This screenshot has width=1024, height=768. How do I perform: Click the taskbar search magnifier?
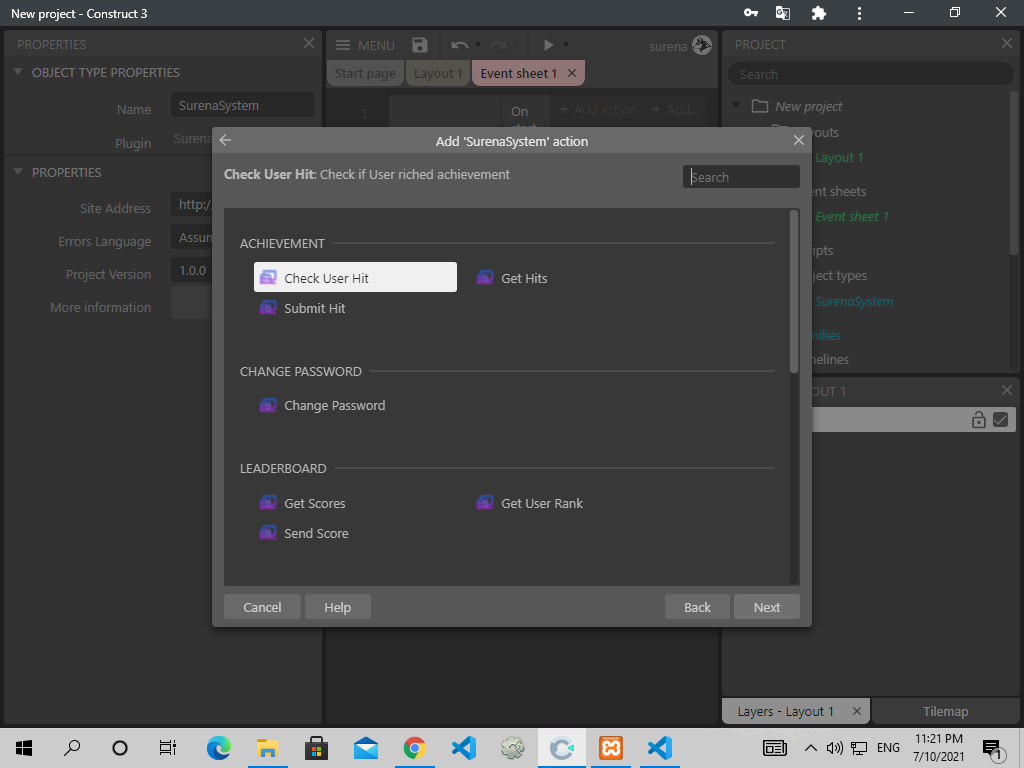[x=72, y=748]
